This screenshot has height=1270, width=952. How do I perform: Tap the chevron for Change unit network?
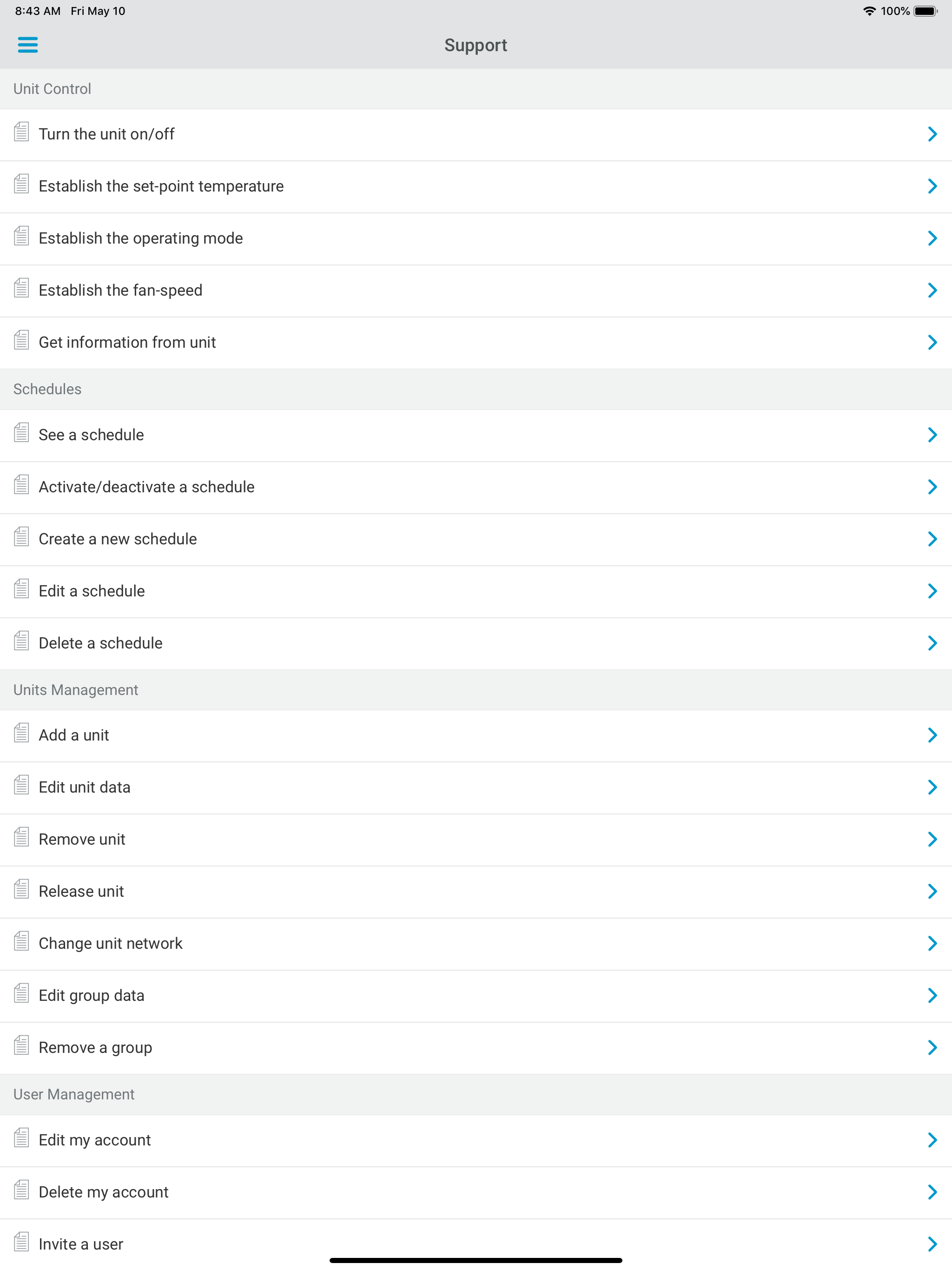[932, 943]
